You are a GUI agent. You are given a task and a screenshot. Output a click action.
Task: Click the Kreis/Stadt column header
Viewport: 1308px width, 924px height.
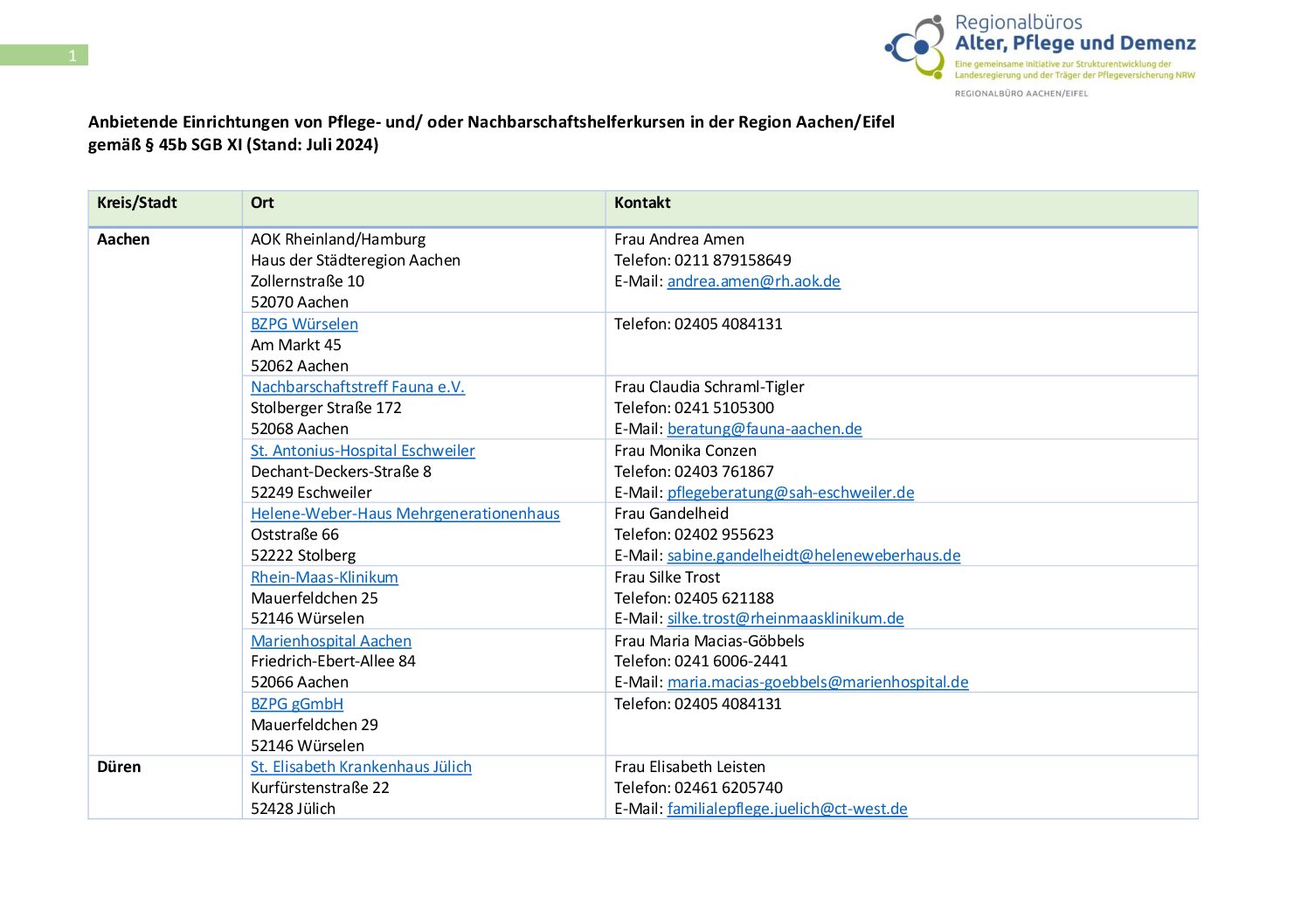(x=137, y=203)
